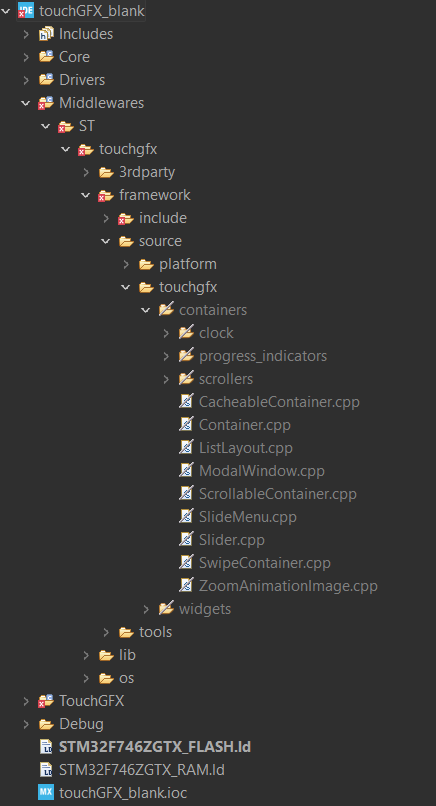Click the Container.cpp file icon
This screenshot has height=806, width=436.
tap(186, 425)
